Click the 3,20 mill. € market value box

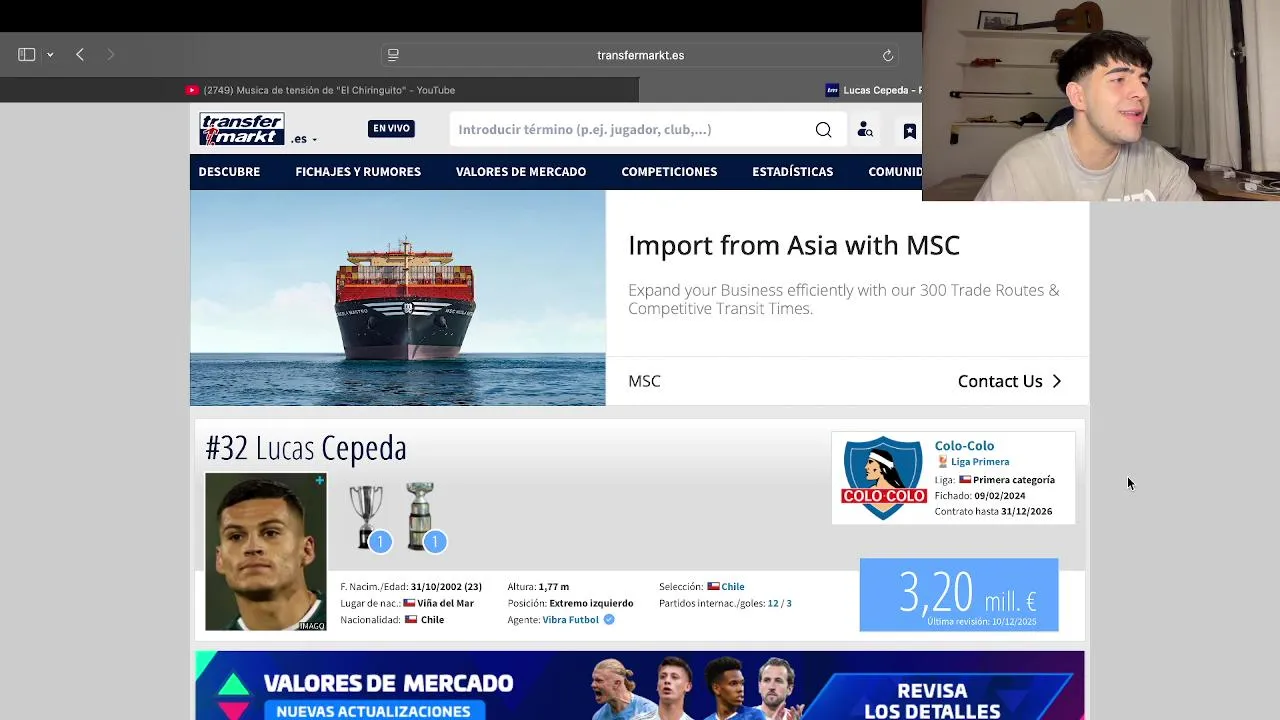pyautogui.click(x=959, y=595)
